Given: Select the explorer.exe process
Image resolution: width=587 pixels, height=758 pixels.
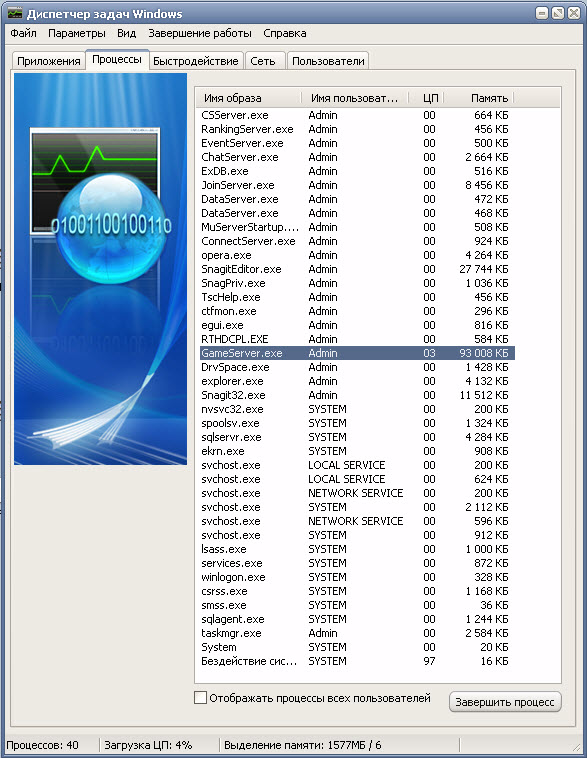Looking at the screenshot, I should coord(357,381).
